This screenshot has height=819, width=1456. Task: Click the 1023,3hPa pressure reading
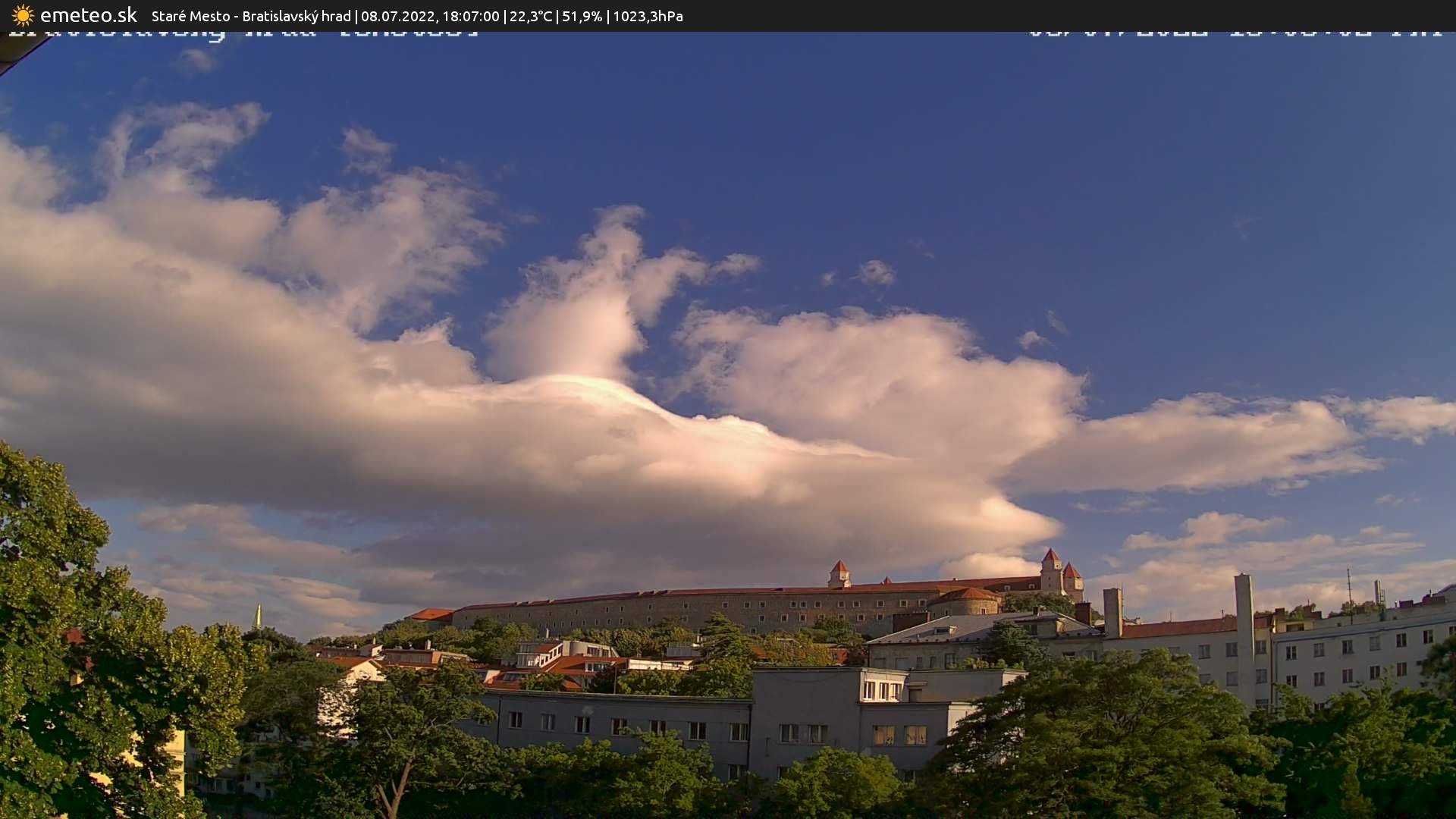pos(648,16)
